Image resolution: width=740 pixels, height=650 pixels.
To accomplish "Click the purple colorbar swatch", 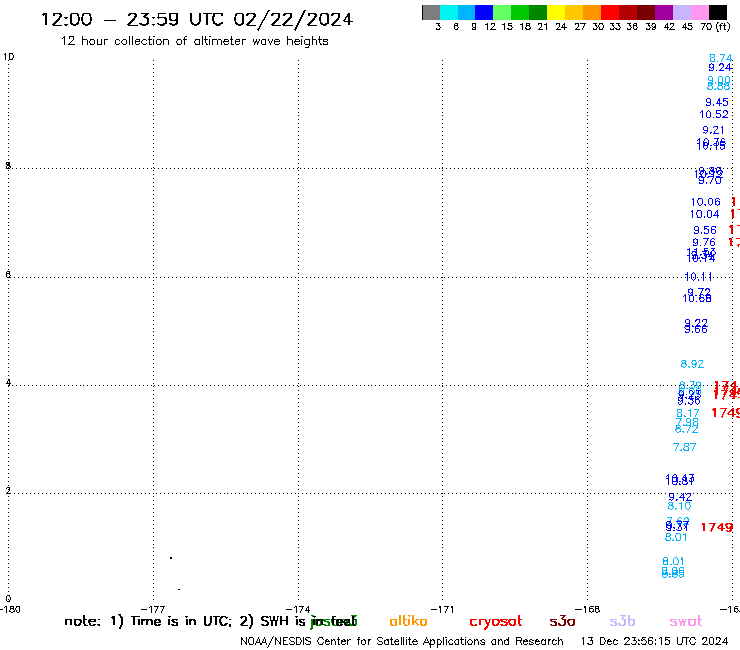I will click(x=664, y=12).
